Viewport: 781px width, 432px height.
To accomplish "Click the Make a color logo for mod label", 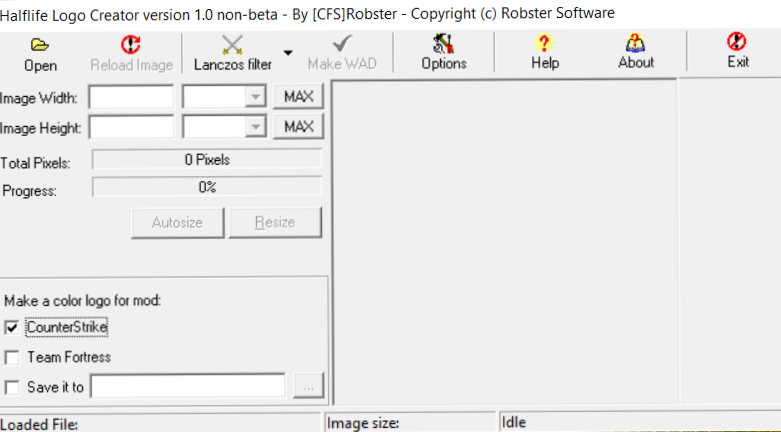I will pyautogui.click(x=83, y=301).
